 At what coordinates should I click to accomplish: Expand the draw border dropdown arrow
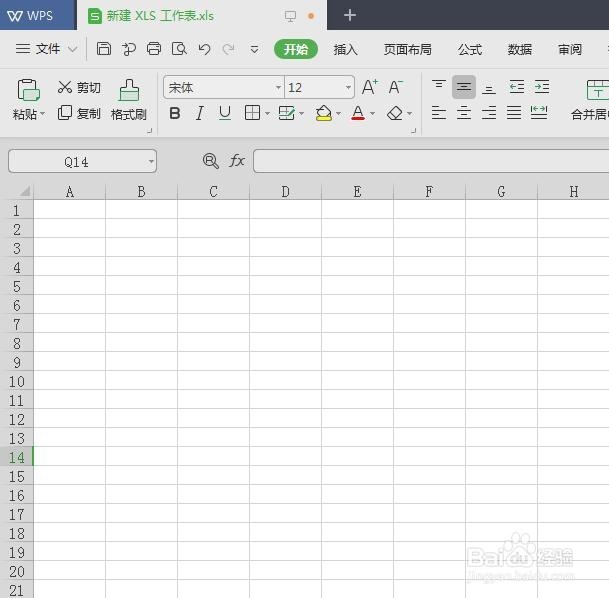[302, 114]
